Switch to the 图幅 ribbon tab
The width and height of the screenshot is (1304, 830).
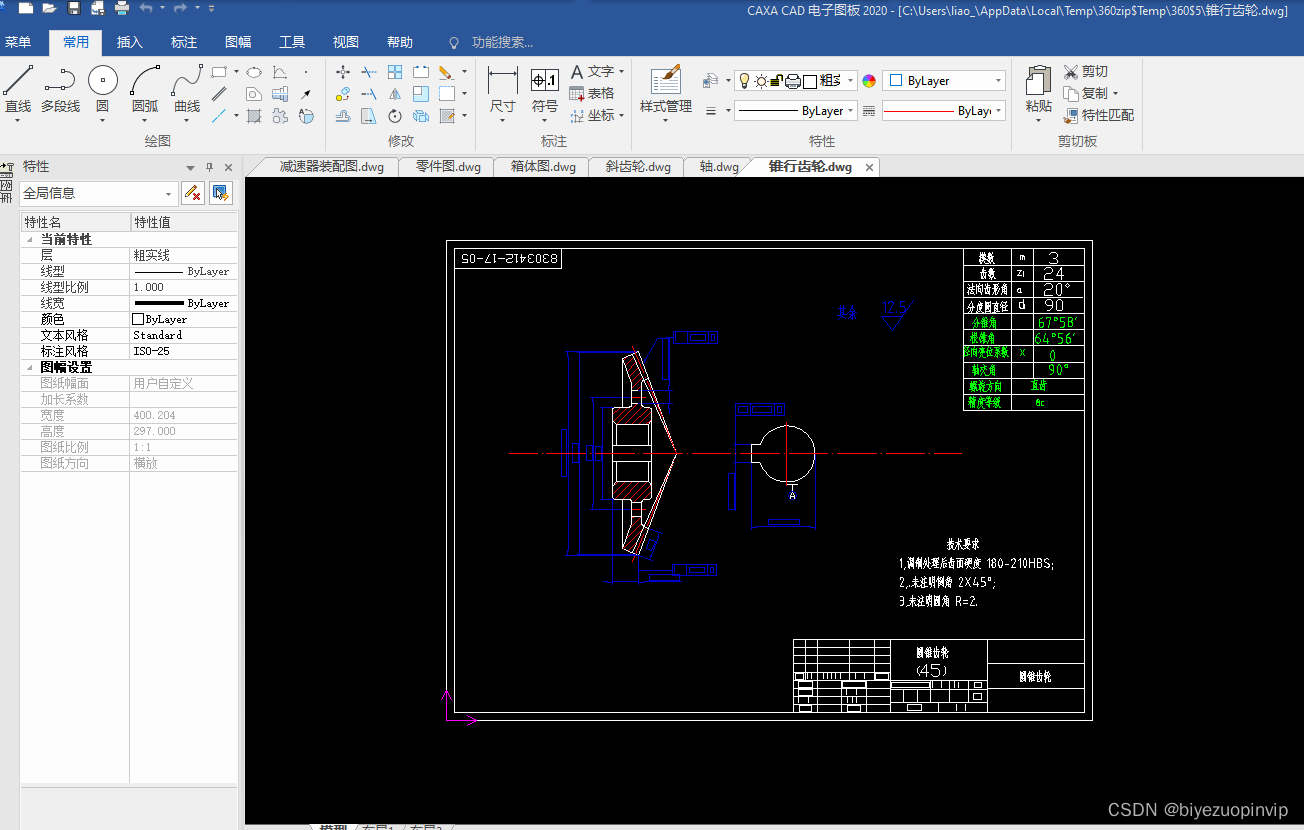click(x=238, y=42)
